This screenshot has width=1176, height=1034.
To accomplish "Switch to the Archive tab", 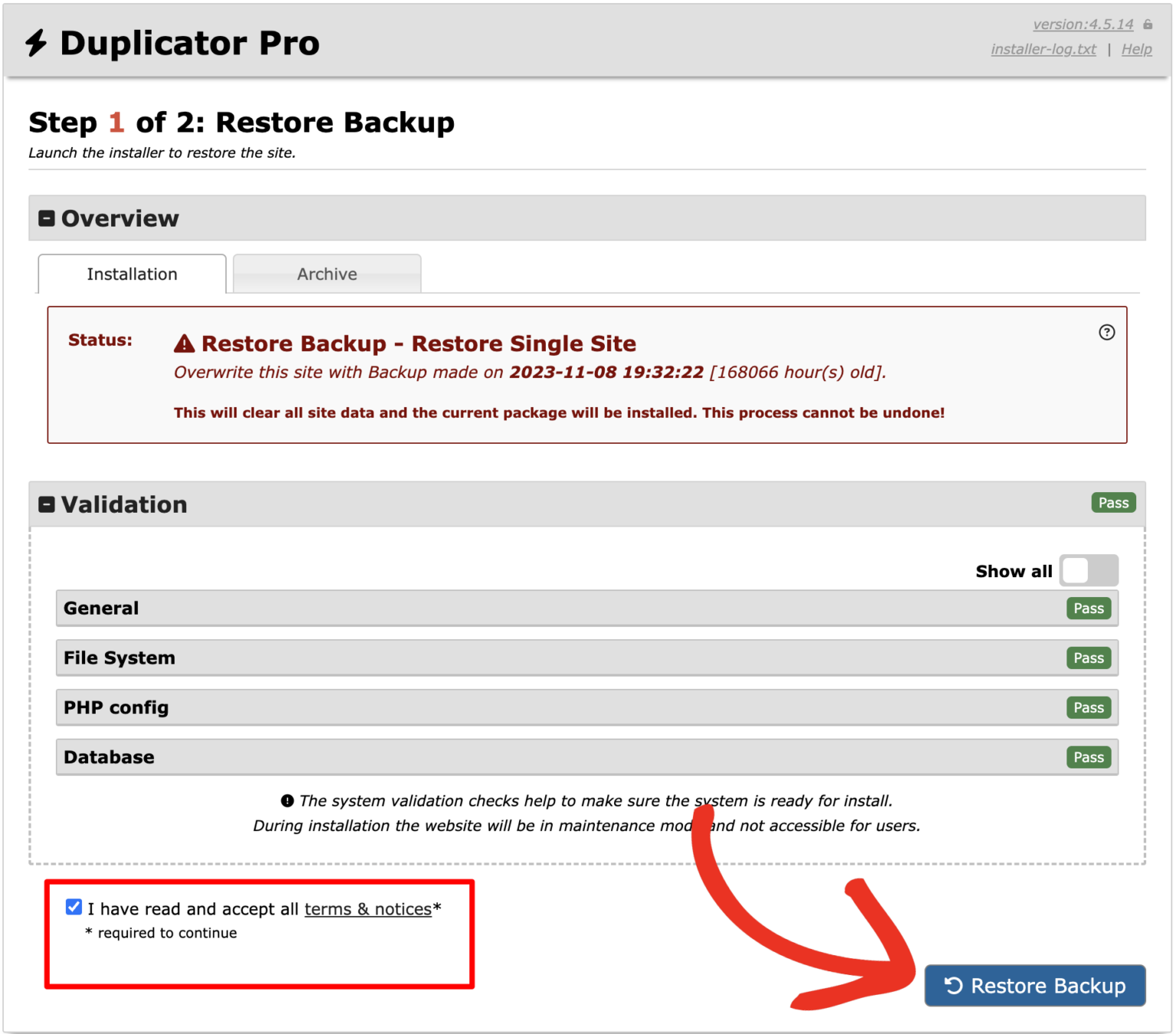I will (326, 273).
